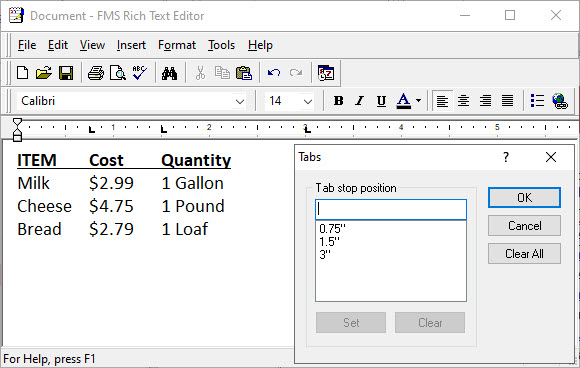The height and width of the screenshot is (368, 580).
Task: Open Print Preview icon
Action: (118, 73)
